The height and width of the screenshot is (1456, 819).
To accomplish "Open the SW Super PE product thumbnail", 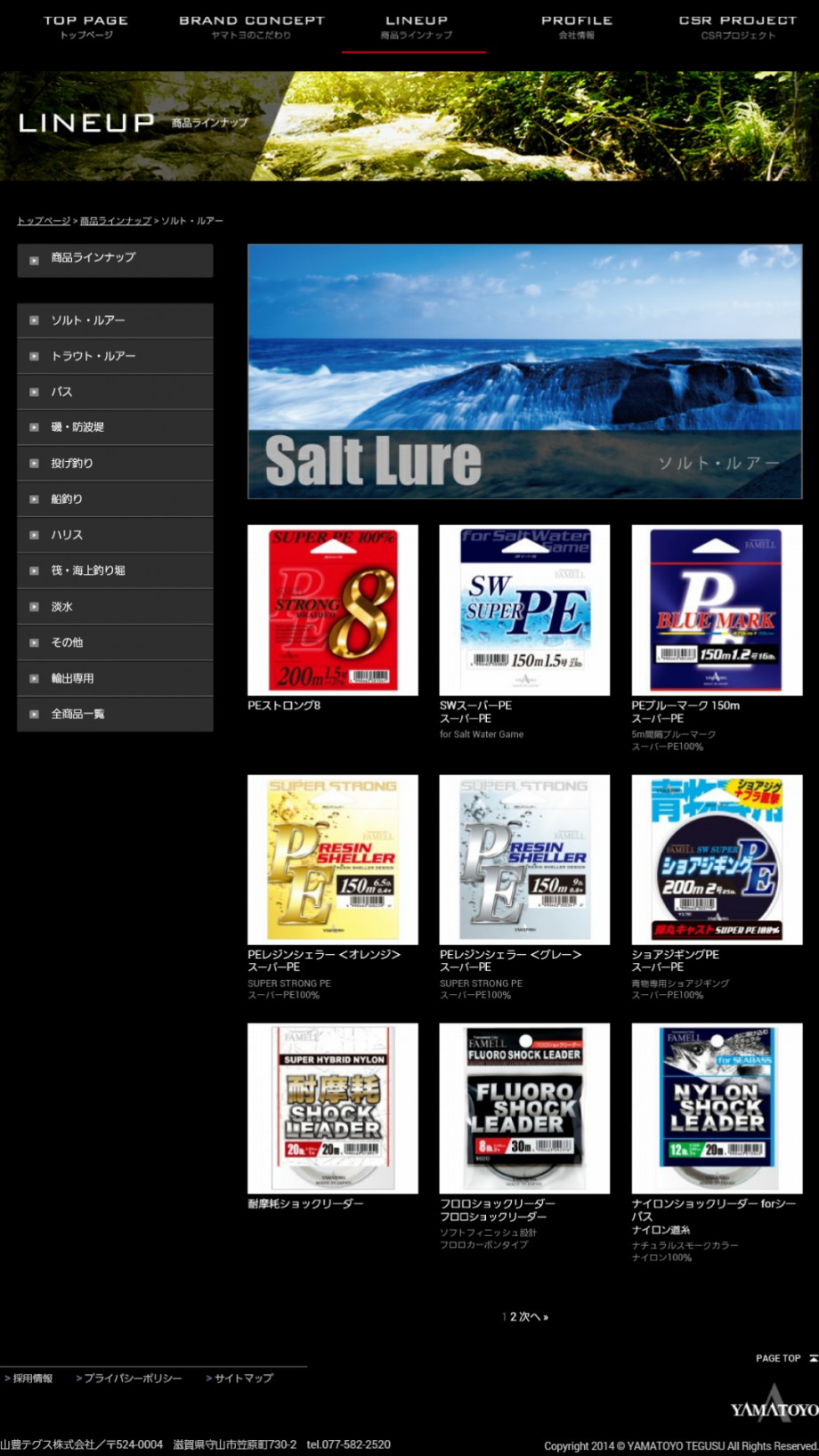I will 524,610.
